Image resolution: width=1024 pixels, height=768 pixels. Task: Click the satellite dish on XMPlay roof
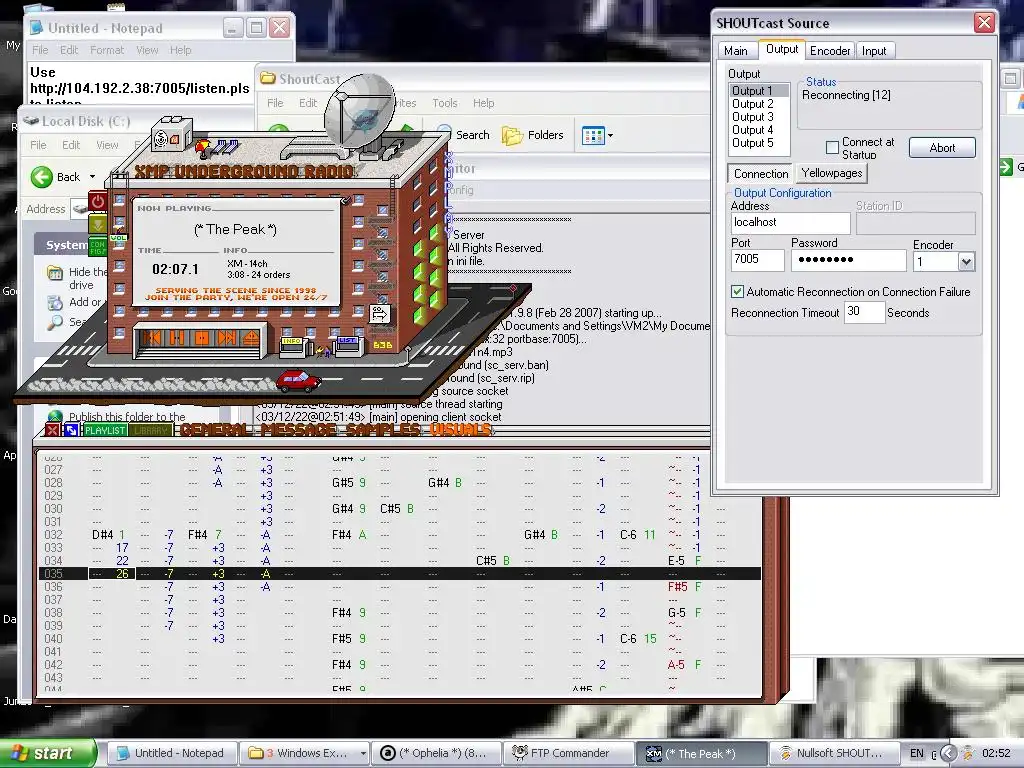coord(359,111)
